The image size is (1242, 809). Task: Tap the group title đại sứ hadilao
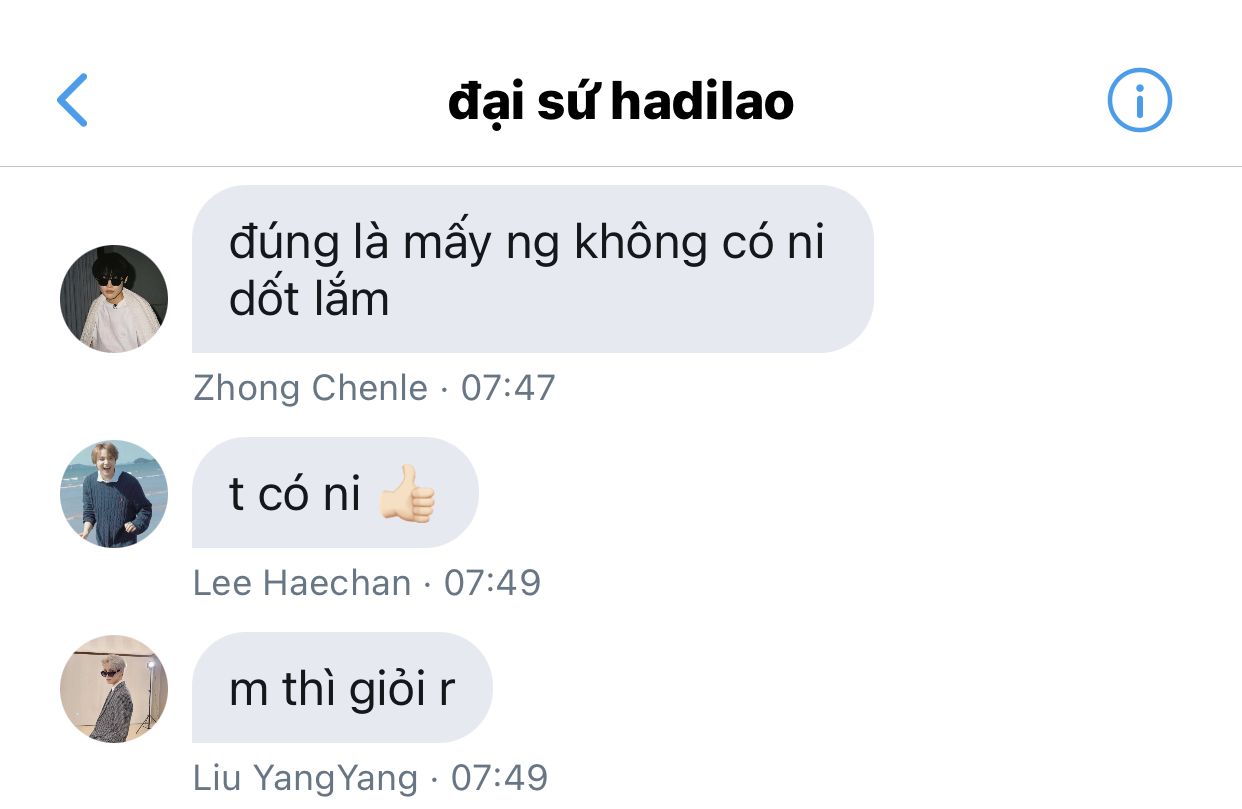(x=620, y=101)
